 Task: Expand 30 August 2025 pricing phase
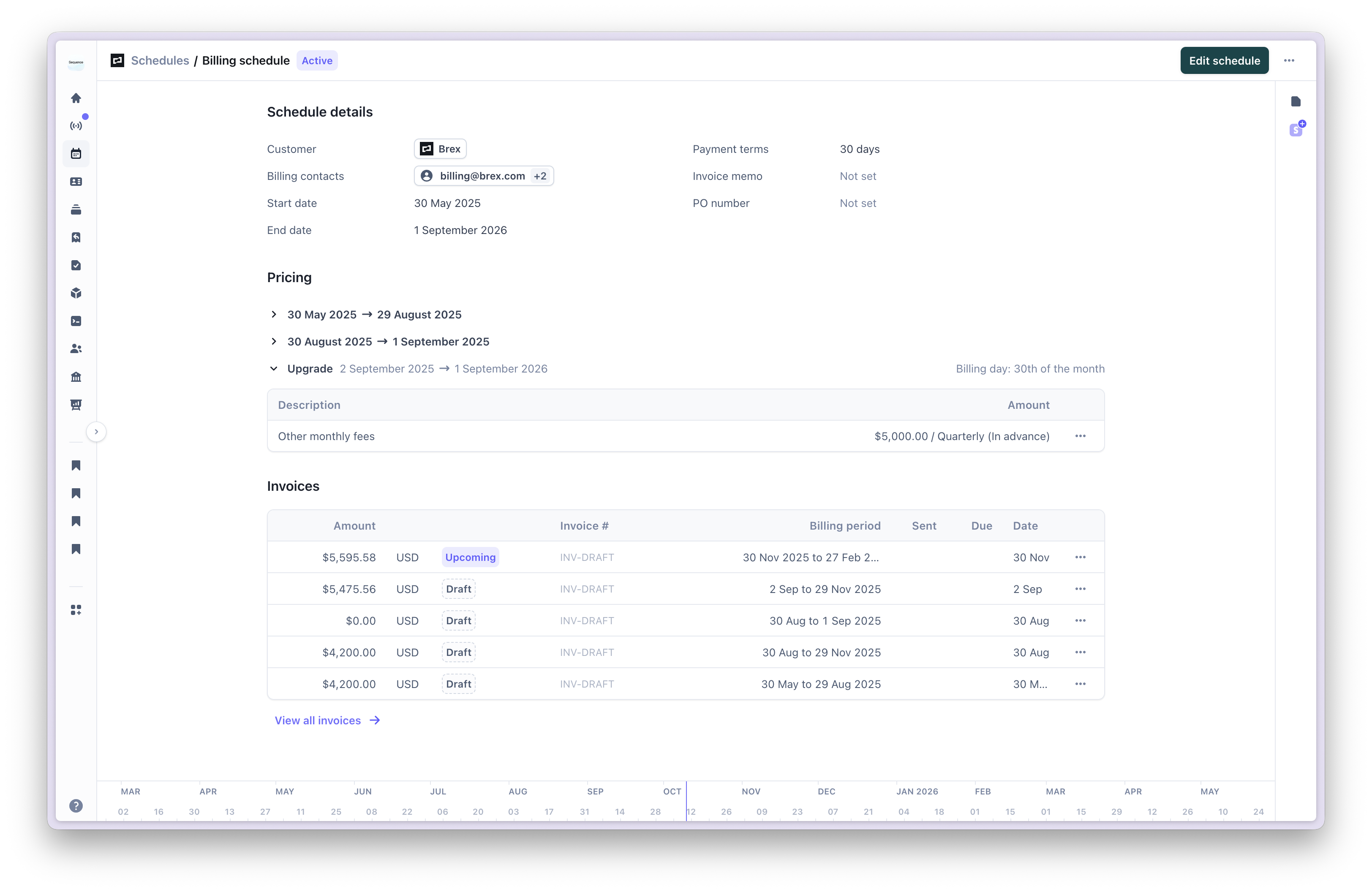[x=274, y=342]
